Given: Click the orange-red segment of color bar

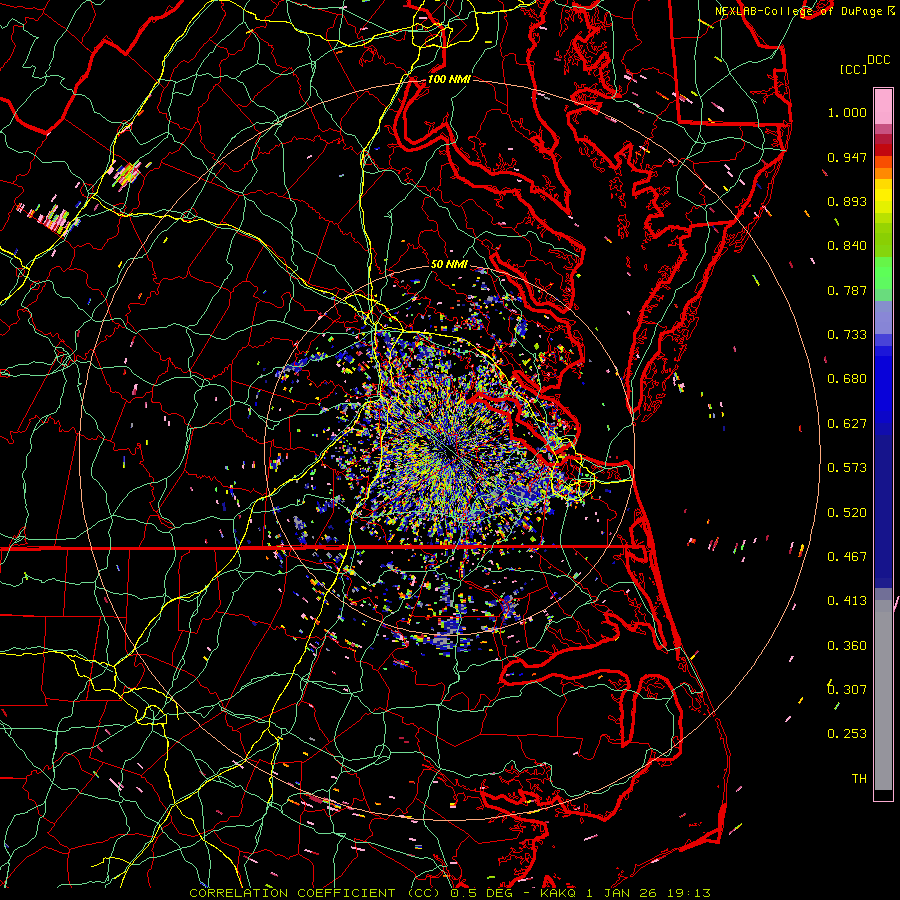Looking at the screenshot, I should [883, 162].
